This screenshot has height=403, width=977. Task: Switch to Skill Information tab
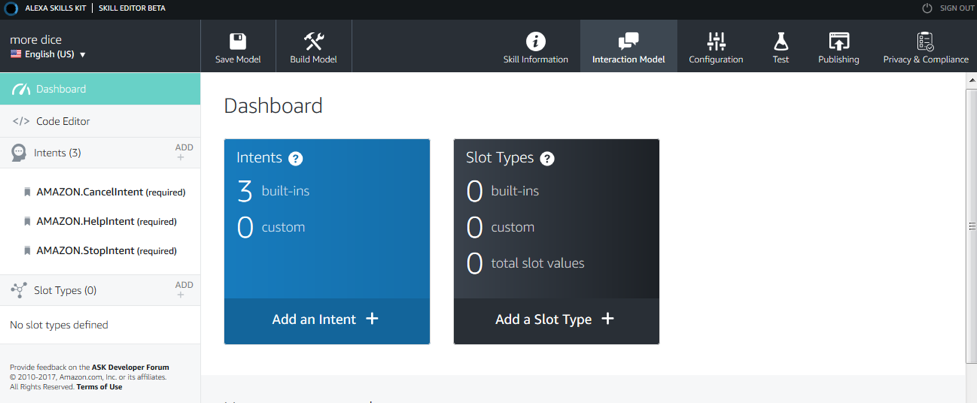[536, 46]
